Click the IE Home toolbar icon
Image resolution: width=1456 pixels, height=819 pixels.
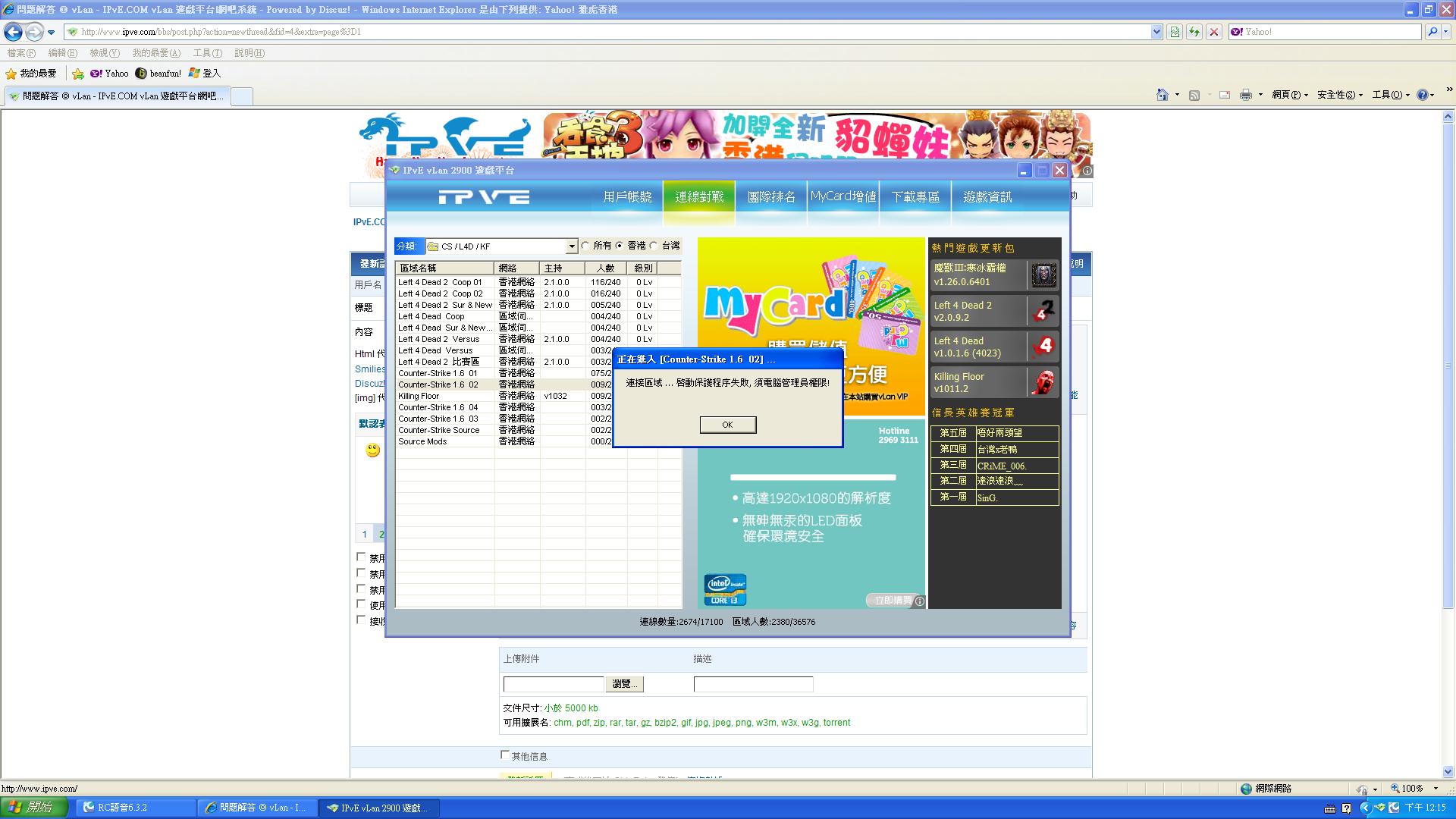coord(1162,95)
